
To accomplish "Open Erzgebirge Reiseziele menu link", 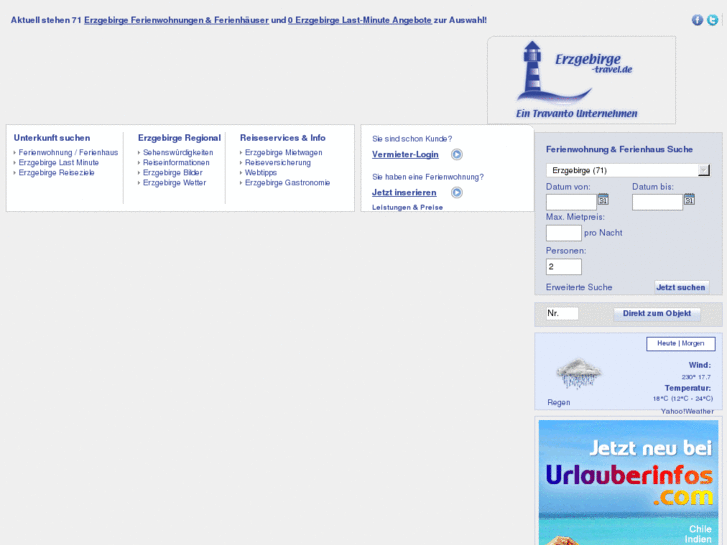I will pyautogui.click(x=57, y=173).
